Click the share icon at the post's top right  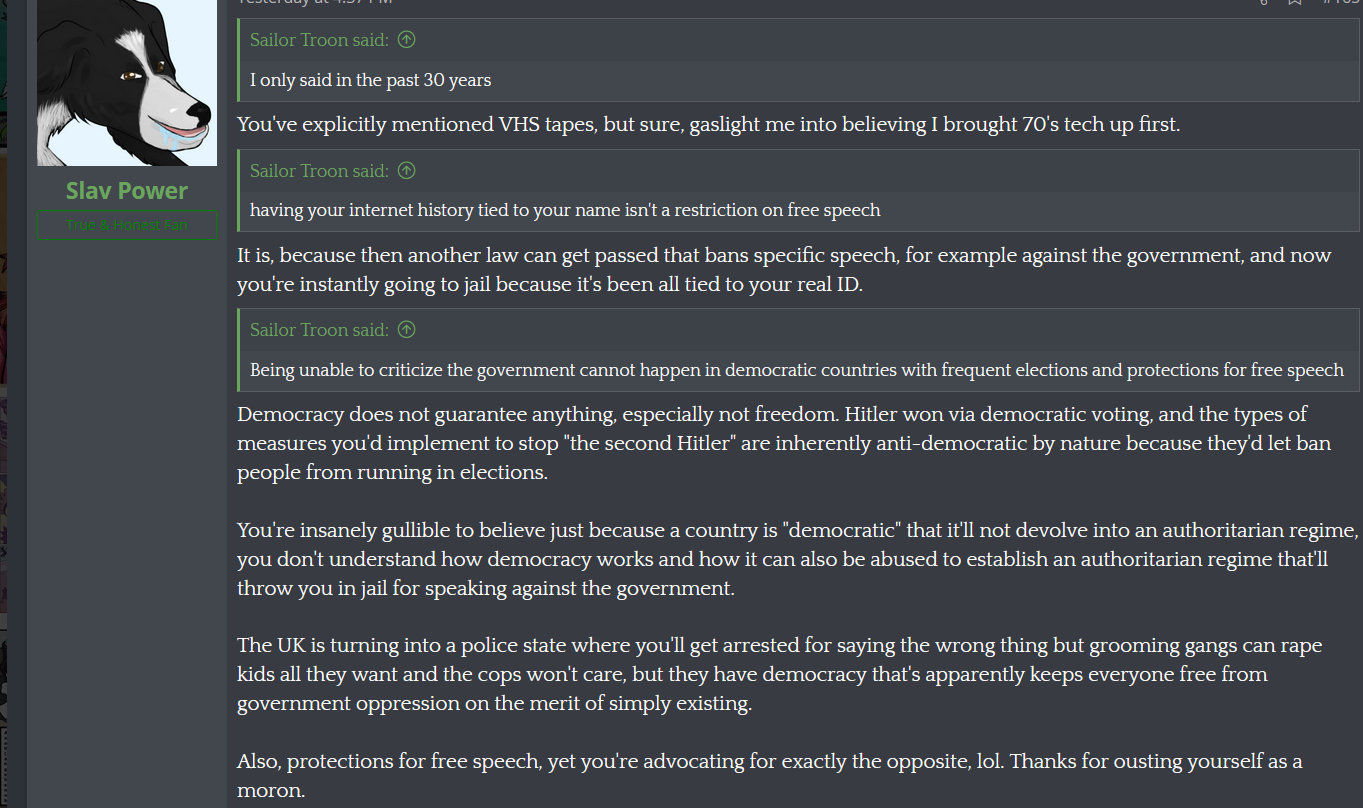point(1264,2)
